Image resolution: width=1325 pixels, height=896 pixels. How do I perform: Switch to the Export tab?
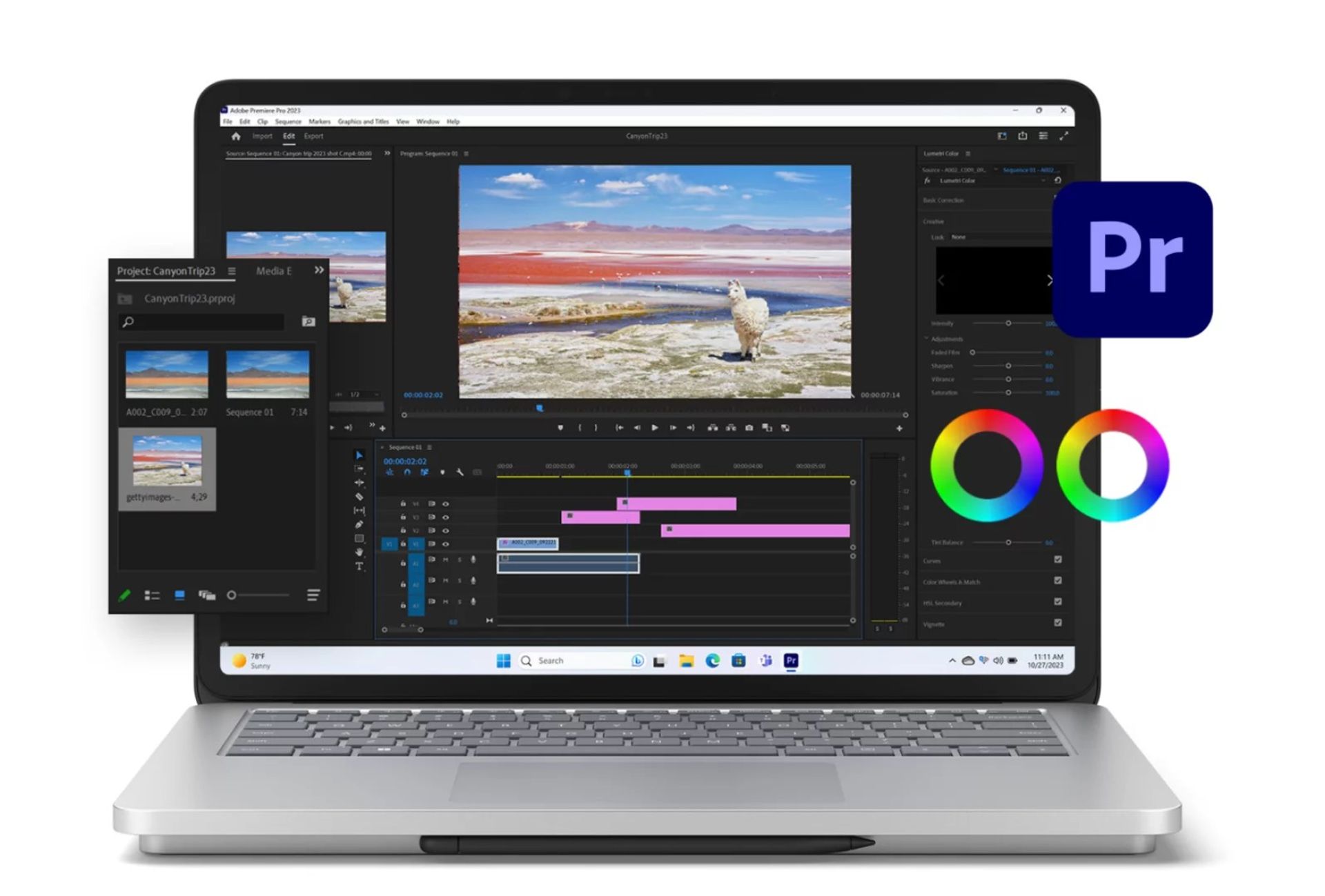(x=313, y=137)
